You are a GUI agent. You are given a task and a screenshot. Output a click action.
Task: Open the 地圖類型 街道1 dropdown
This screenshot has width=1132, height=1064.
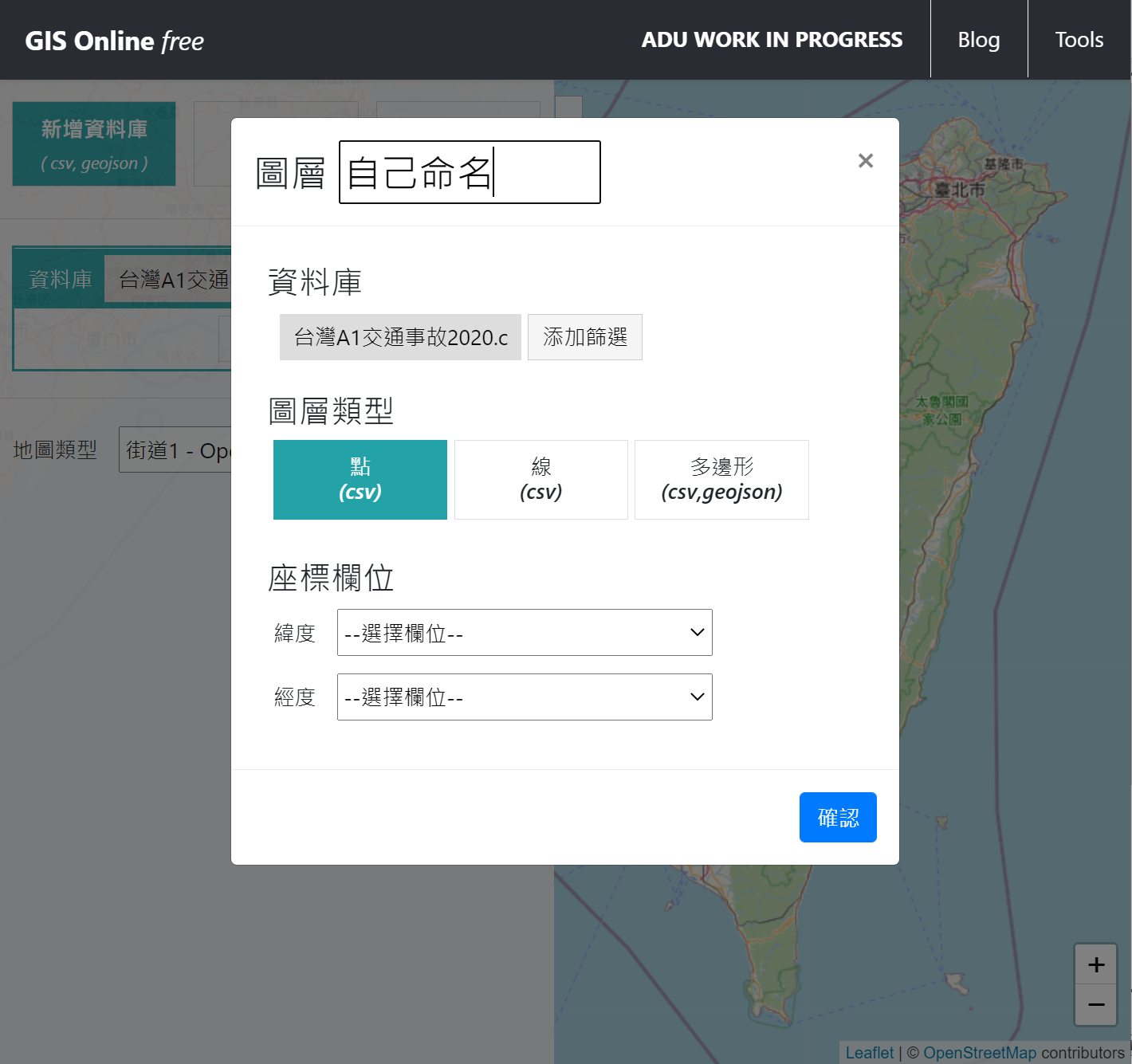coord(175,450)
